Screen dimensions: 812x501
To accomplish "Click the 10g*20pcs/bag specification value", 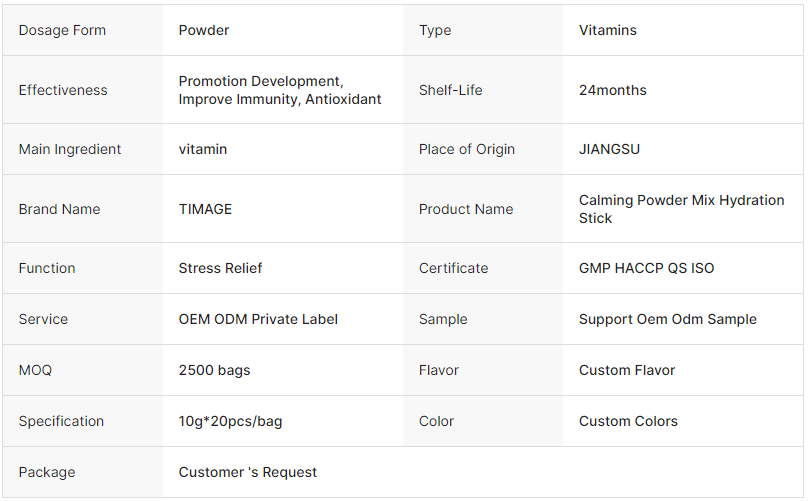I will [230, 421].
